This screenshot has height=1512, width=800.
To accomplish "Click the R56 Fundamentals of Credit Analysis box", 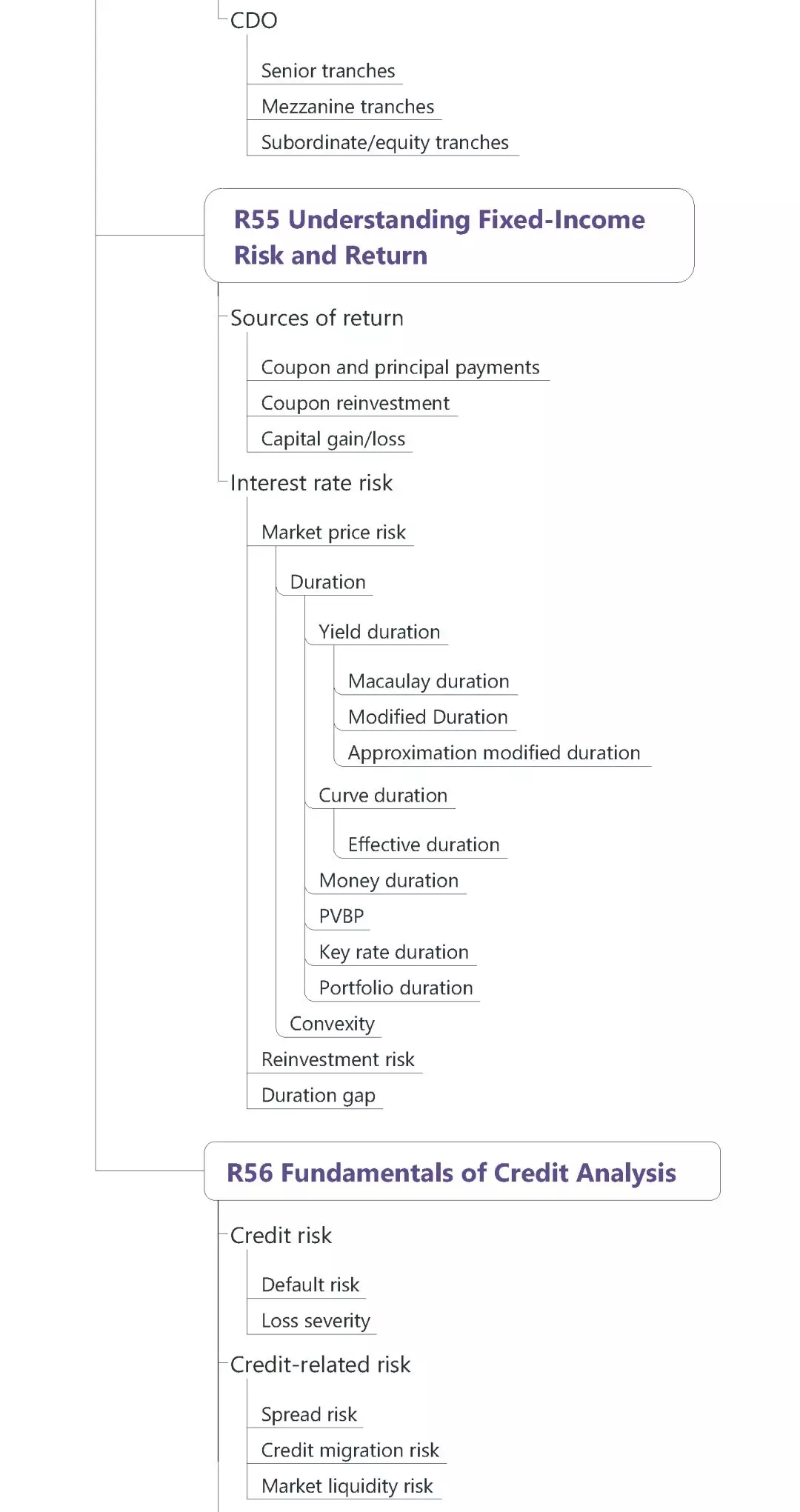I will click(x=461, y=1172).
